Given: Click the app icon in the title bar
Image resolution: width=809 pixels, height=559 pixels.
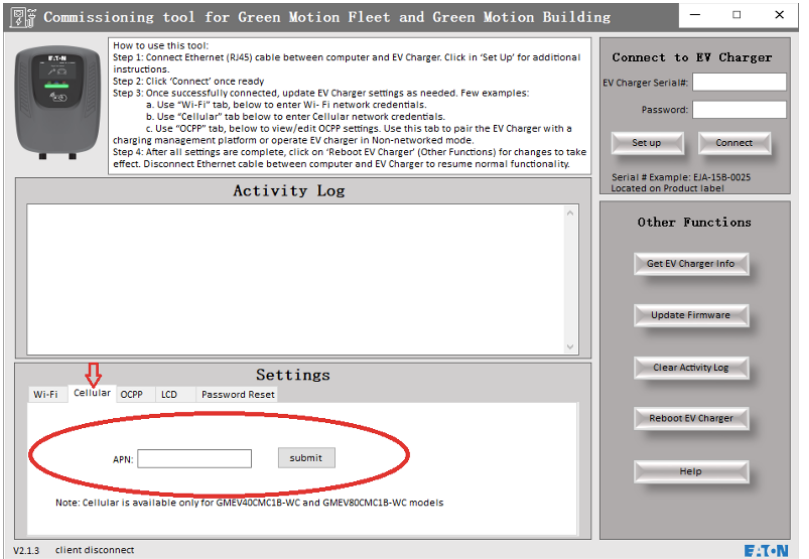Looking at the screenshot, I should coord(23,17).
